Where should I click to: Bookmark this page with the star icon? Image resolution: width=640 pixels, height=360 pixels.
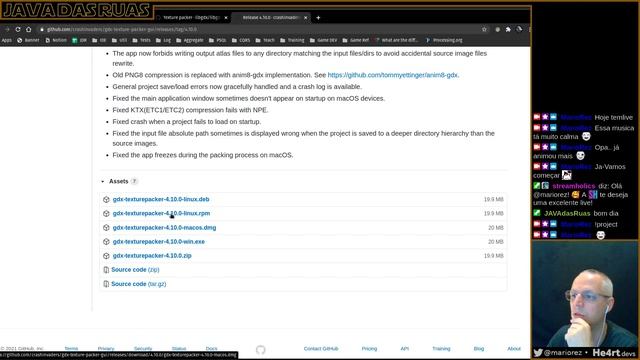(484, 29)
